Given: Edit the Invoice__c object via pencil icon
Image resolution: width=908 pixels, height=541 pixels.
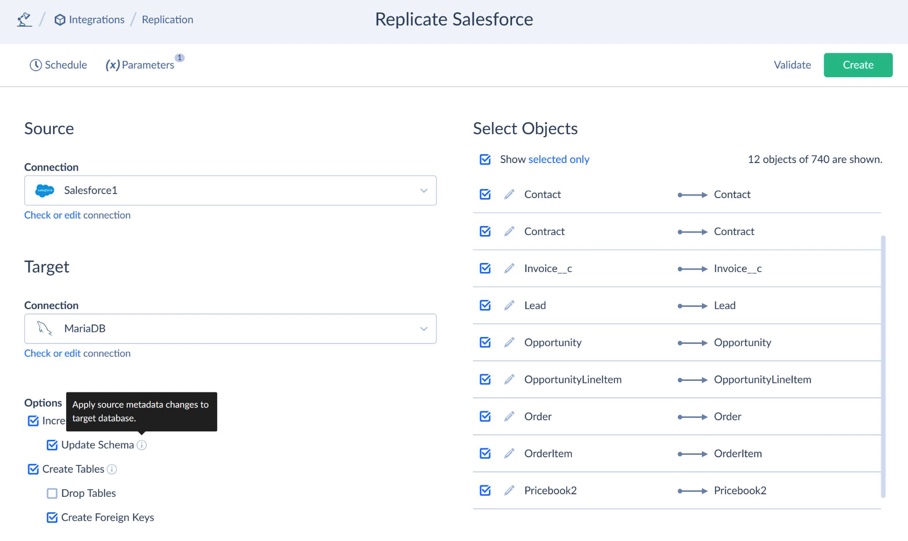Looking at the screenshot, I should 509,269.
